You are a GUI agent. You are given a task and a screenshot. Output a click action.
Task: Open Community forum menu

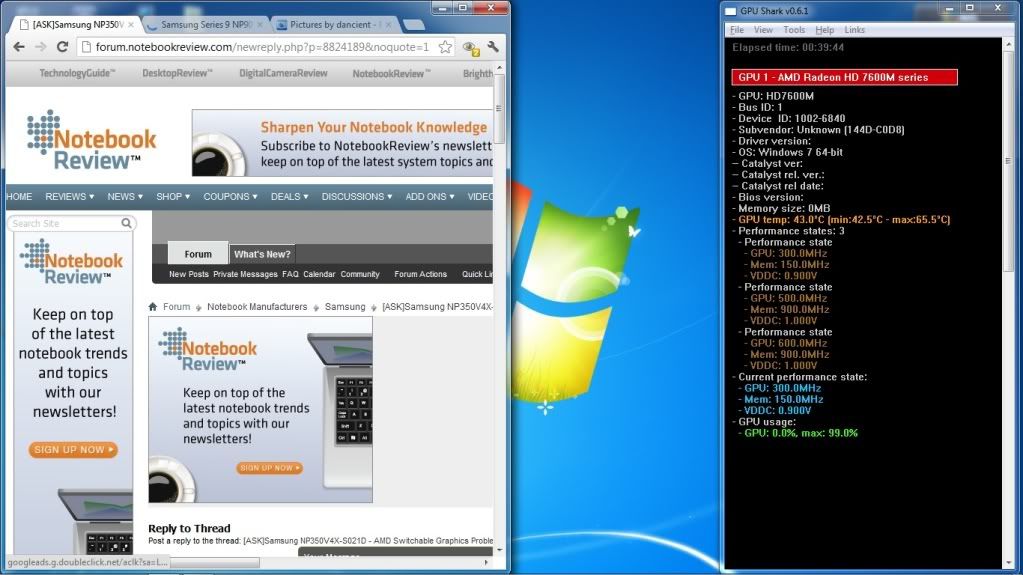coord(359,274)
